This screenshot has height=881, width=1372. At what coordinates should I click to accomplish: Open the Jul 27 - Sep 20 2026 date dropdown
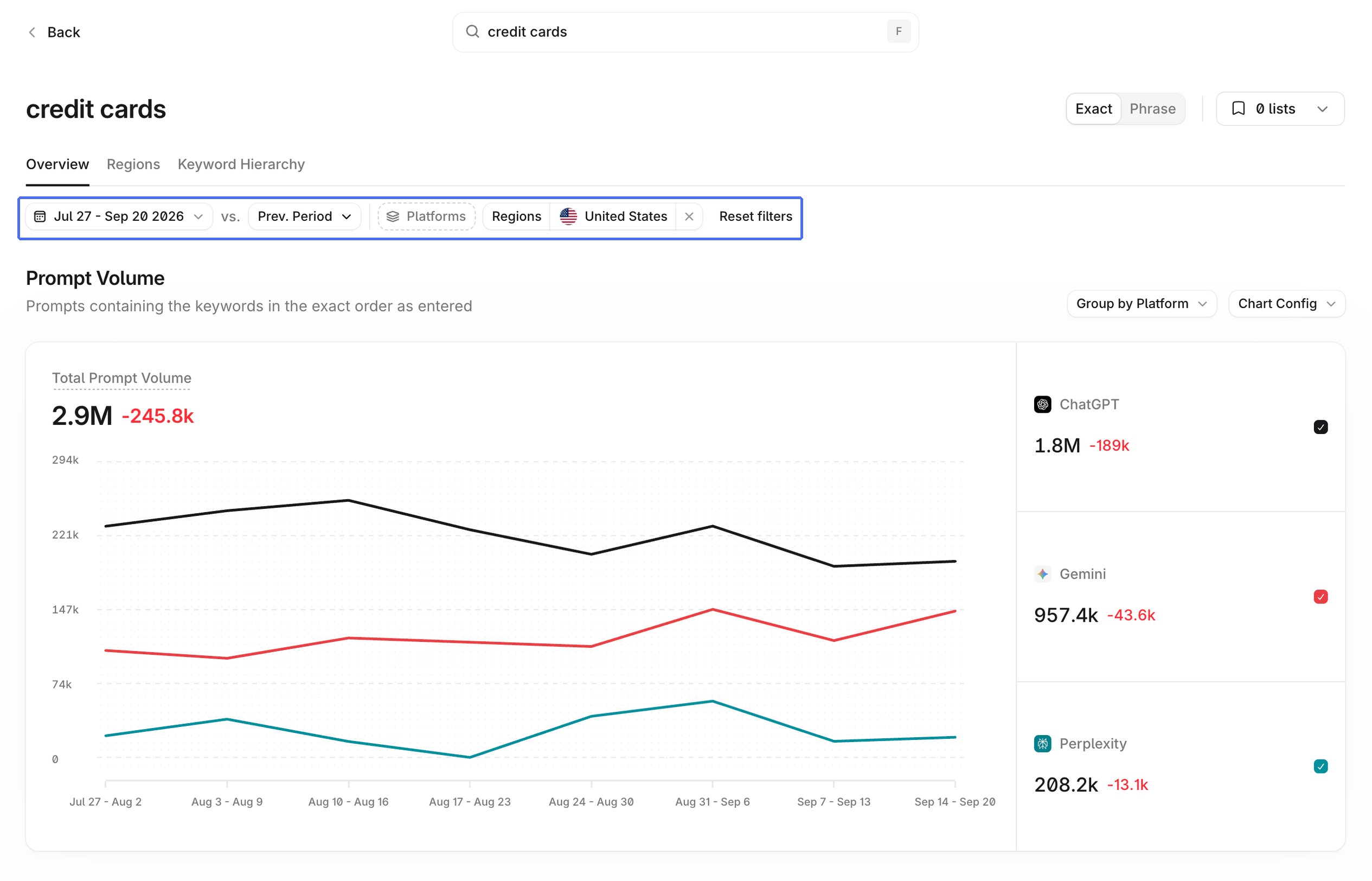pos(119,216)
